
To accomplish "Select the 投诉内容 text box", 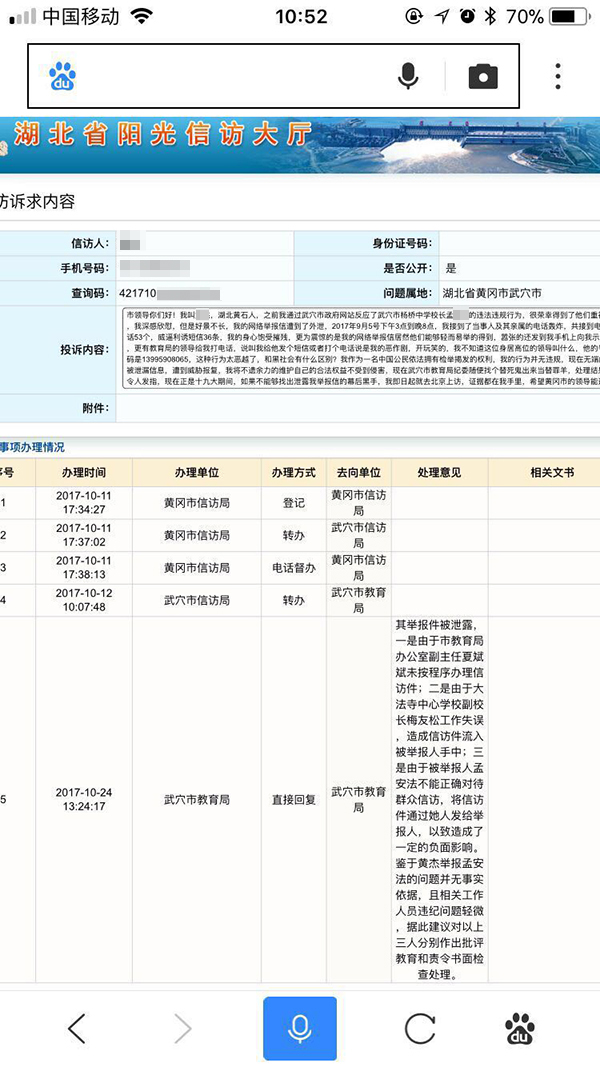I will tap(361, 350).
